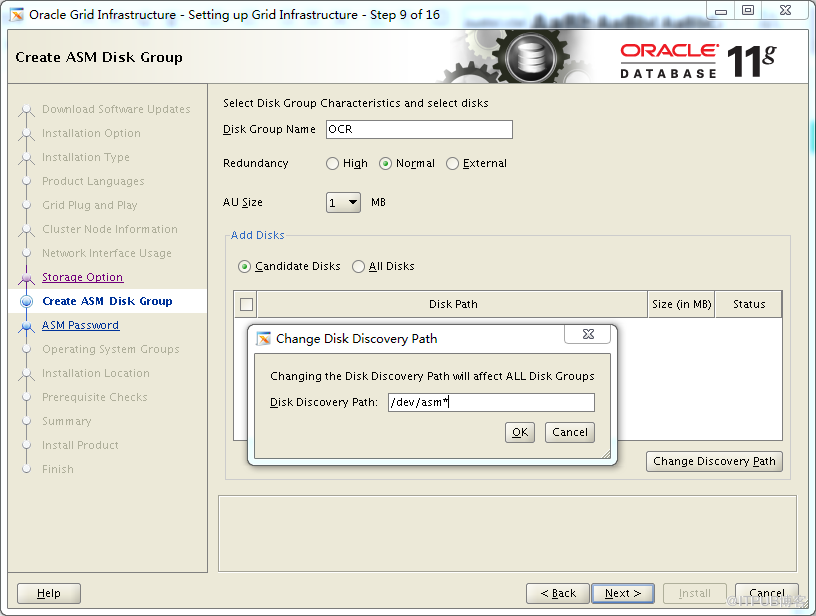
Task: Open the ASM Password step link
Action: tap(81, 325)
